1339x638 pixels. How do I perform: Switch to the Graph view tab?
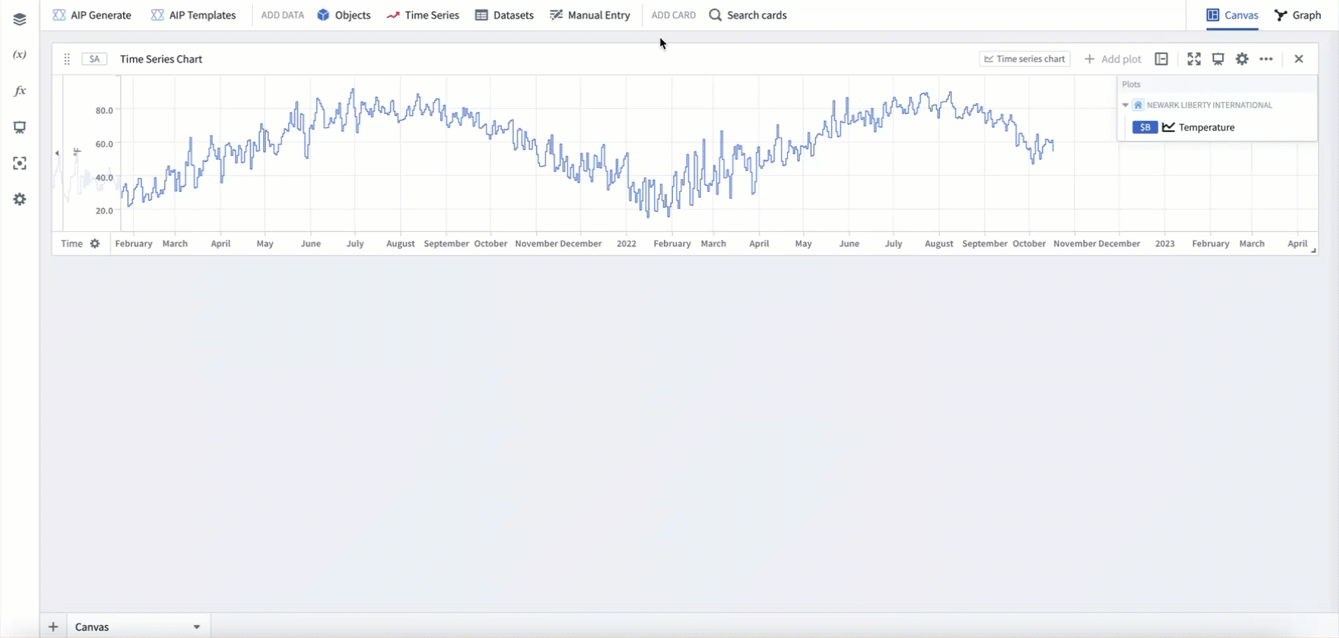[x=1297, y=15]
